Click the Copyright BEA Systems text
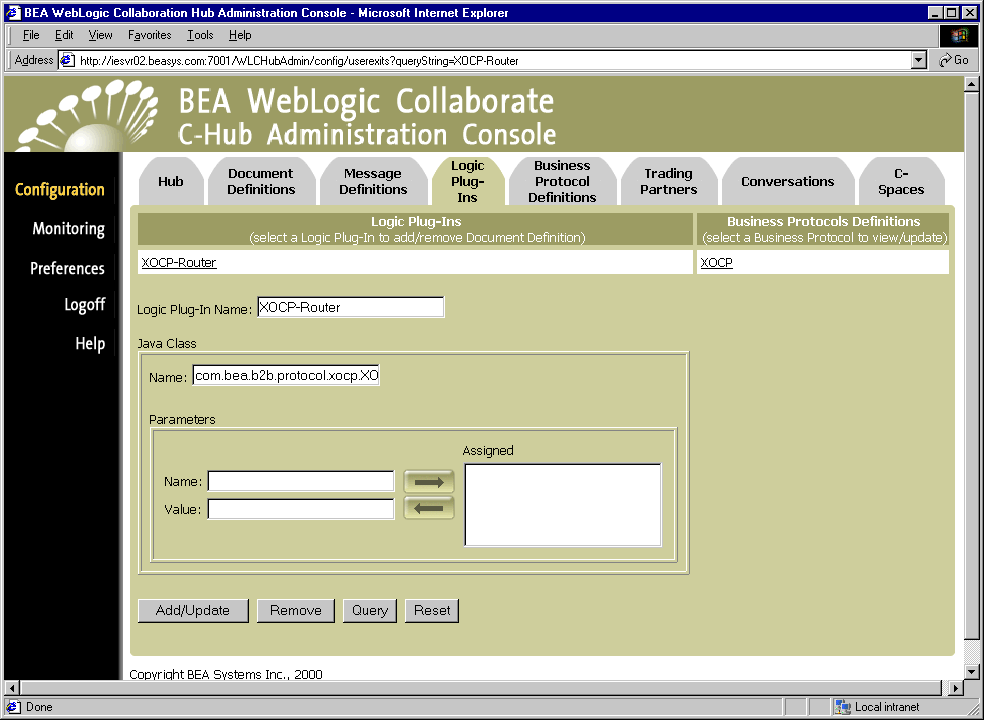This screenshot has width=984, height=720. [x=226, y=674]
